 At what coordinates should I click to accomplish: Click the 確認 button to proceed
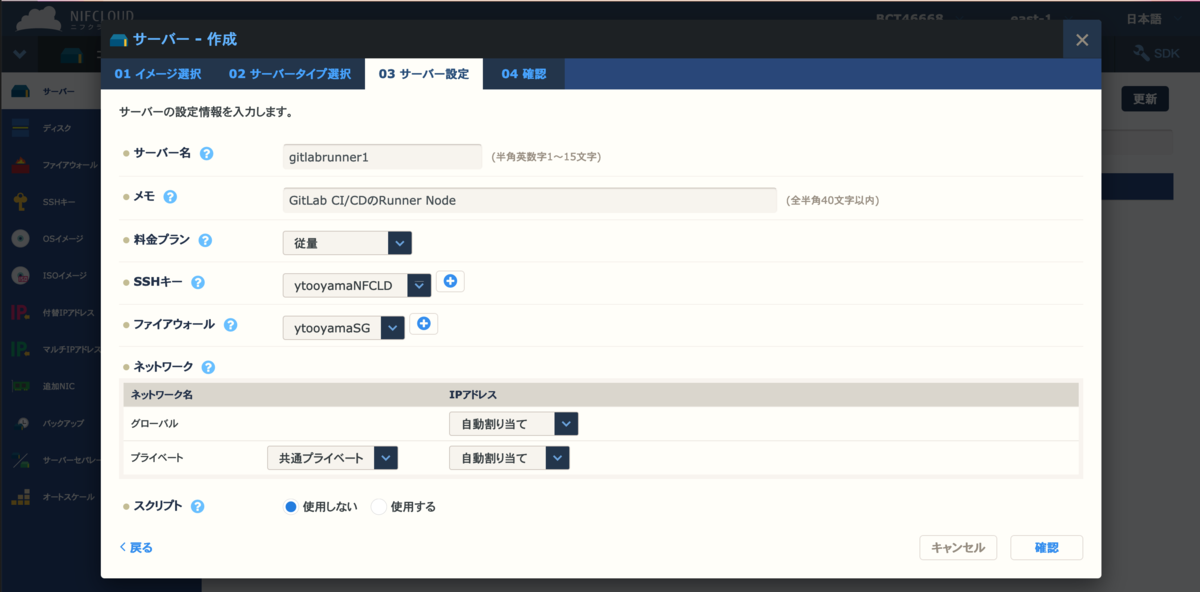tap(1046, 547)
